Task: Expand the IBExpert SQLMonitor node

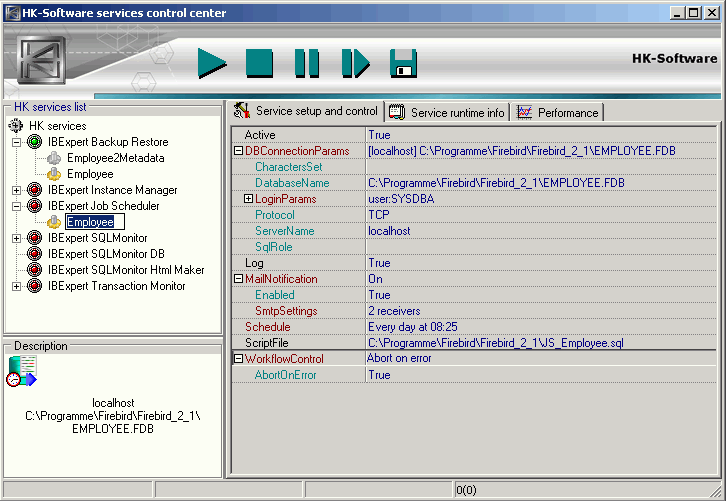Action: point(16,238)
